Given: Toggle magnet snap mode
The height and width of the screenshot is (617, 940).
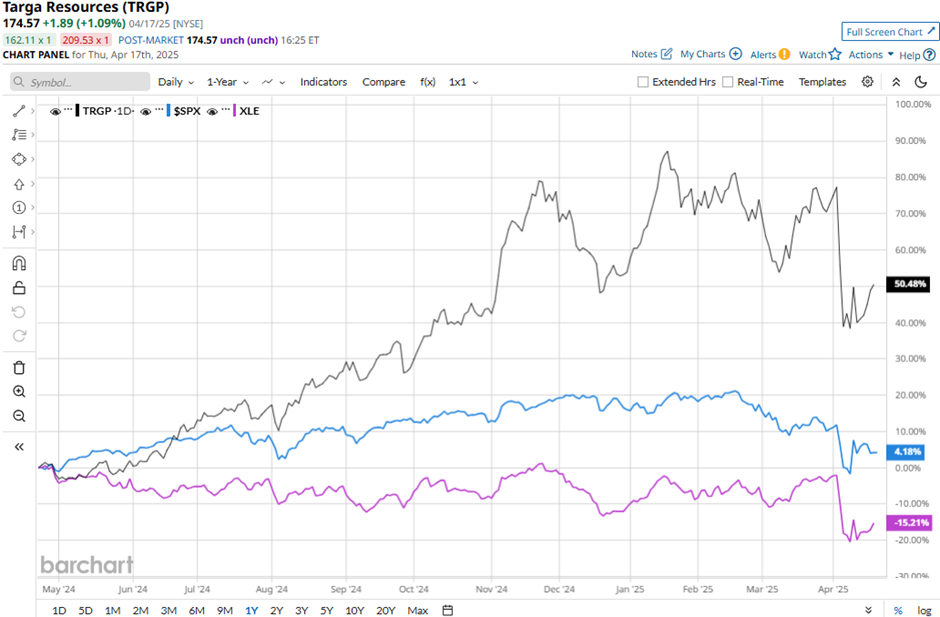Looking at the screenshot, I should tap(19, 263).
